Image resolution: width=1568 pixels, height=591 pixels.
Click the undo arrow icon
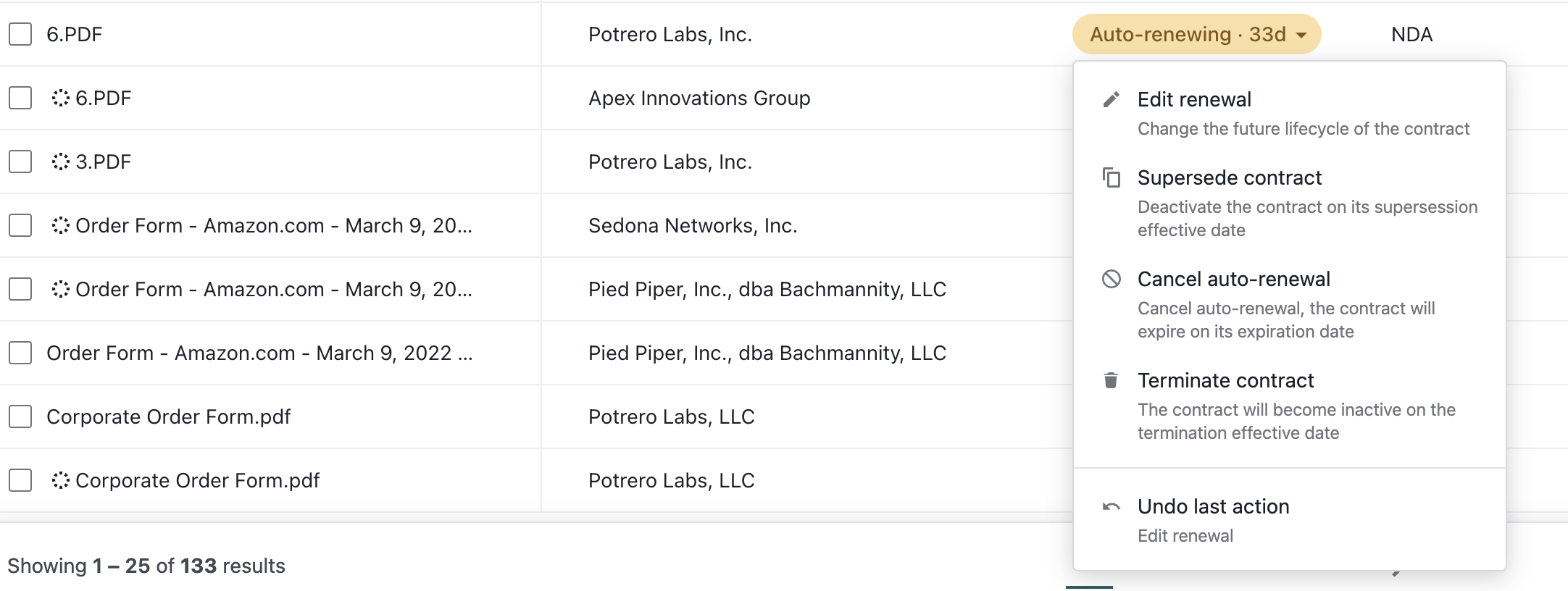pos(1111,506)
